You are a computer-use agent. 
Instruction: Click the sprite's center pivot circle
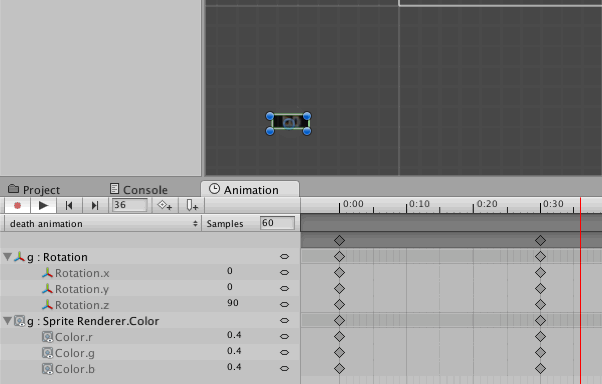[289, 123]
